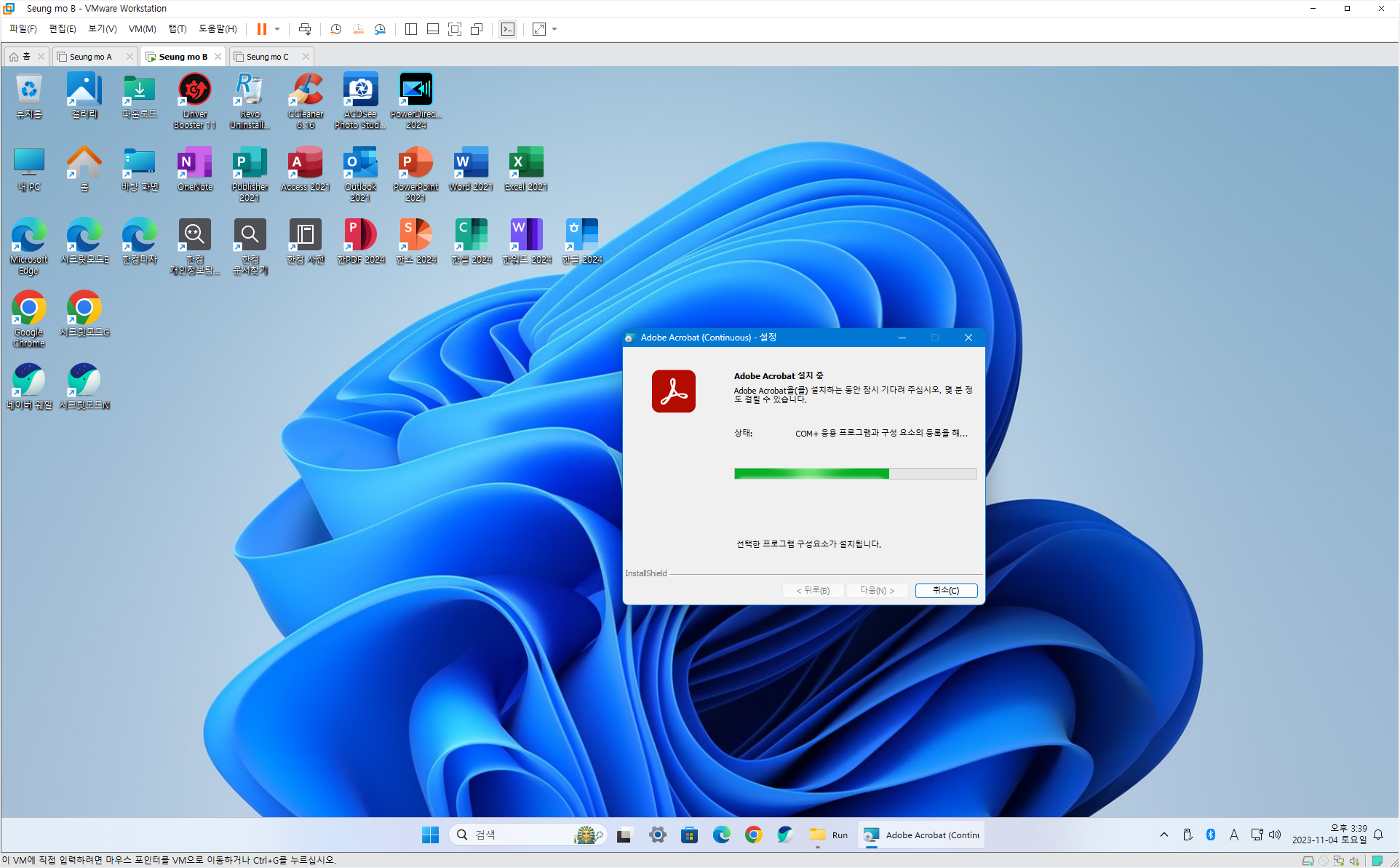The height and width of the screenshot is (868, 1400).
Task: Open the snapshot manager wrench-clock icon
Action: click(380, 29)
